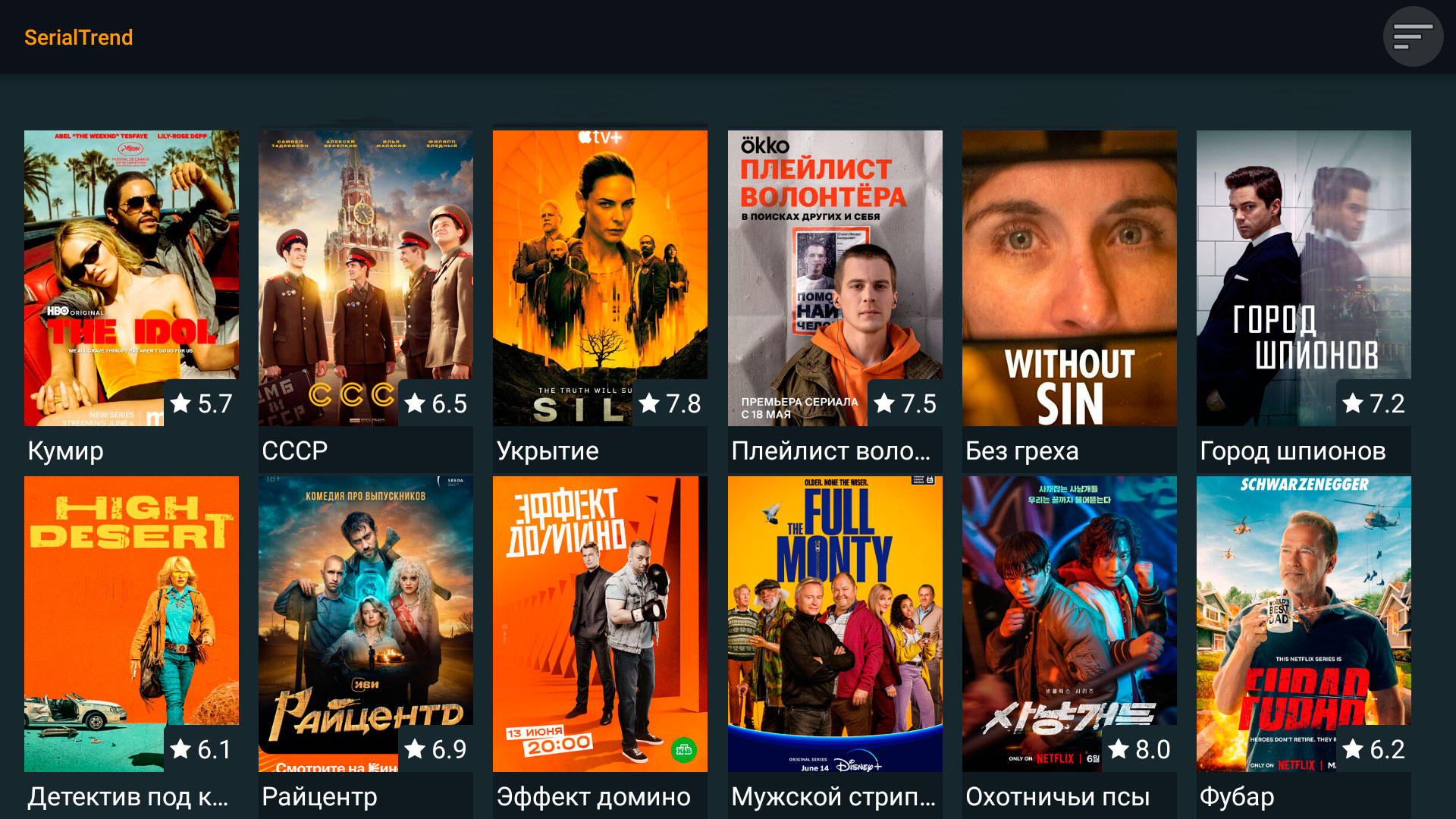1456x819 pixels.
Task: Select the СССР series poster
Action: click(366, 278)
